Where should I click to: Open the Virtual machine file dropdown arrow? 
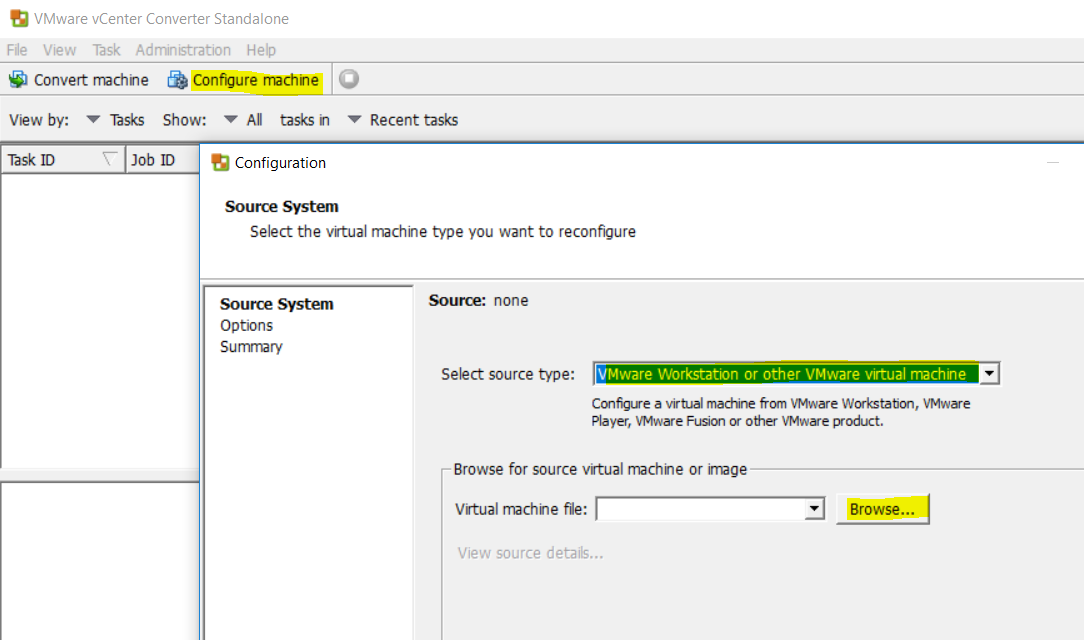pyautogui.click(x=814, y=509)
